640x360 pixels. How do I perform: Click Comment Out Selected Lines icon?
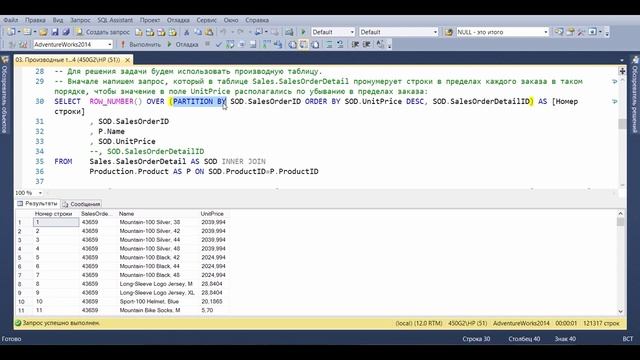point(329,44)
